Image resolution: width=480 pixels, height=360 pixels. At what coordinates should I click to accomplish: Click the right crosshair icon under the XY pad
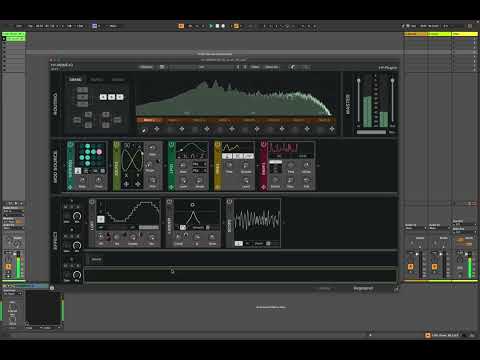coord(138,184)
